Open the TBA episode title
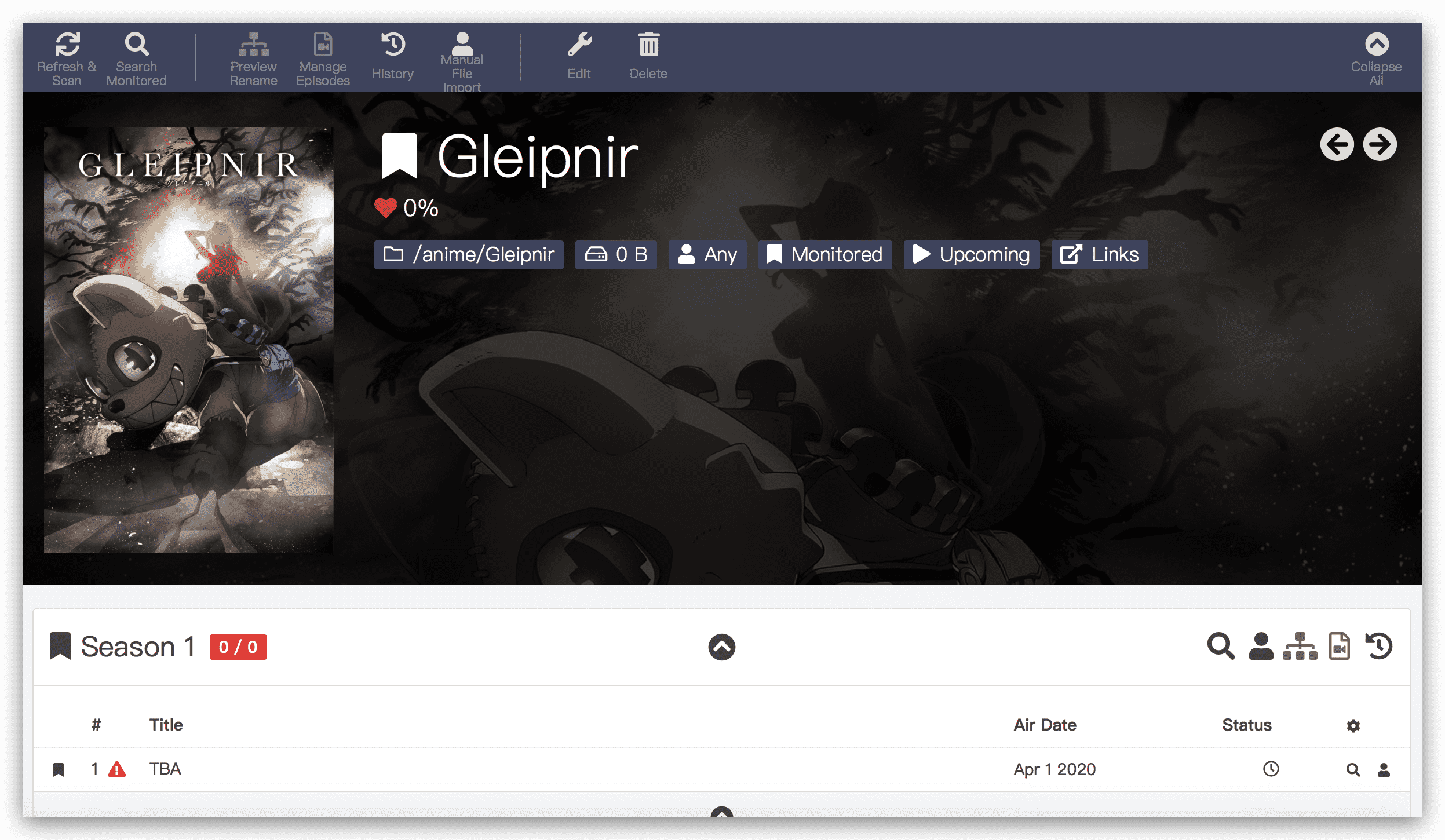The width and height of the screenshot is (1445, 840). pyautogui.click(x=165, y=769)
